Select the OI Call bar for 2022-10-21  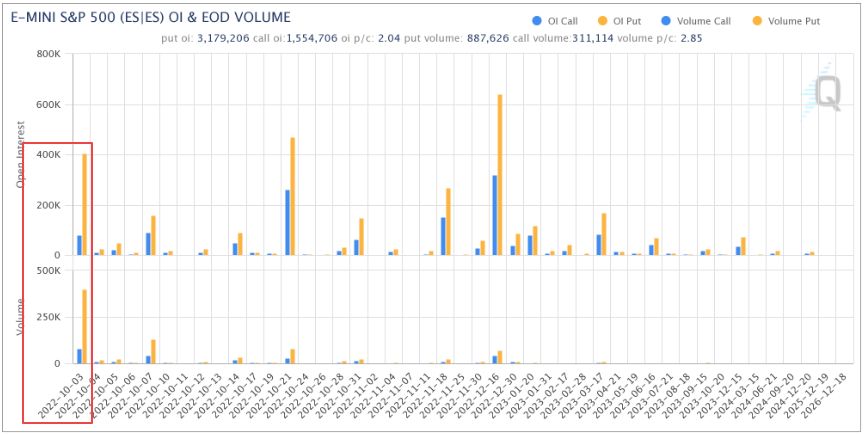coord(288,223)
